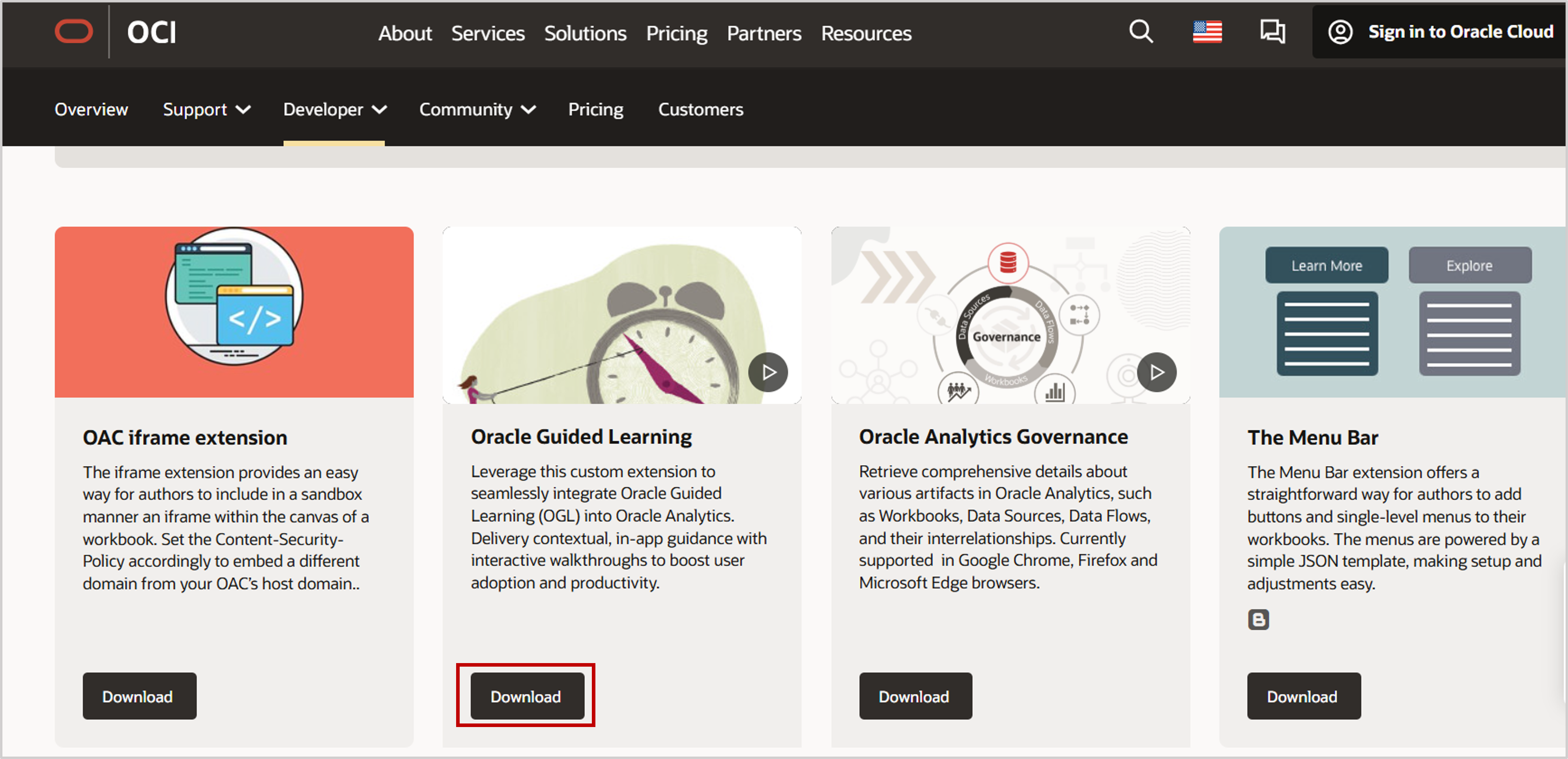This screenshot has height=759, width=1568.
Task: Select the Overview navigation item
Action: tap(91, 110)
